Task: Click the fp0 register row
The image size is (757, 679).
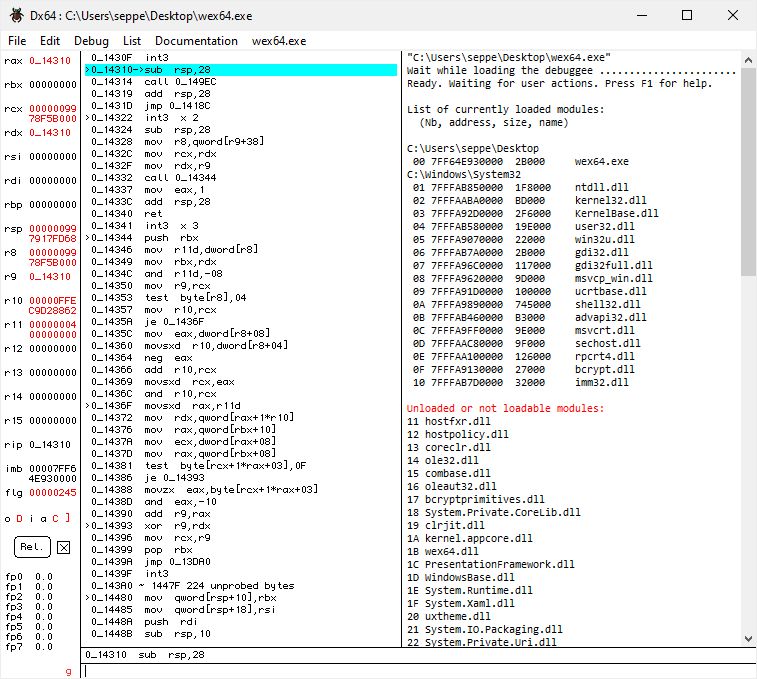Action: point(29,577)
